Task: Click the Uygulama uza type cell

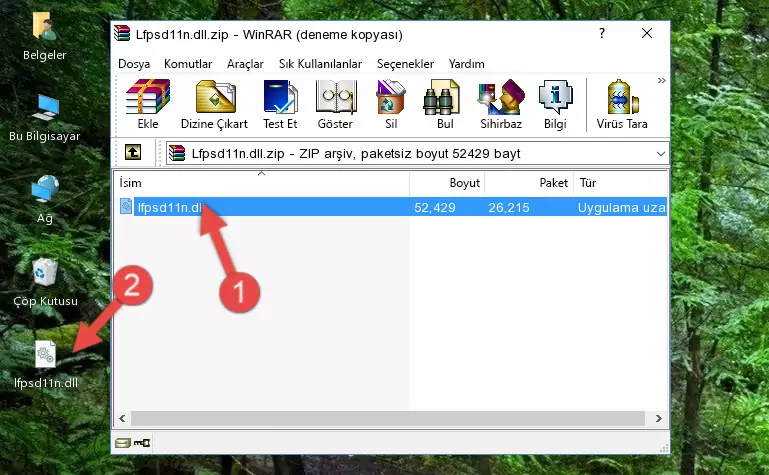Action: point(621,207)
